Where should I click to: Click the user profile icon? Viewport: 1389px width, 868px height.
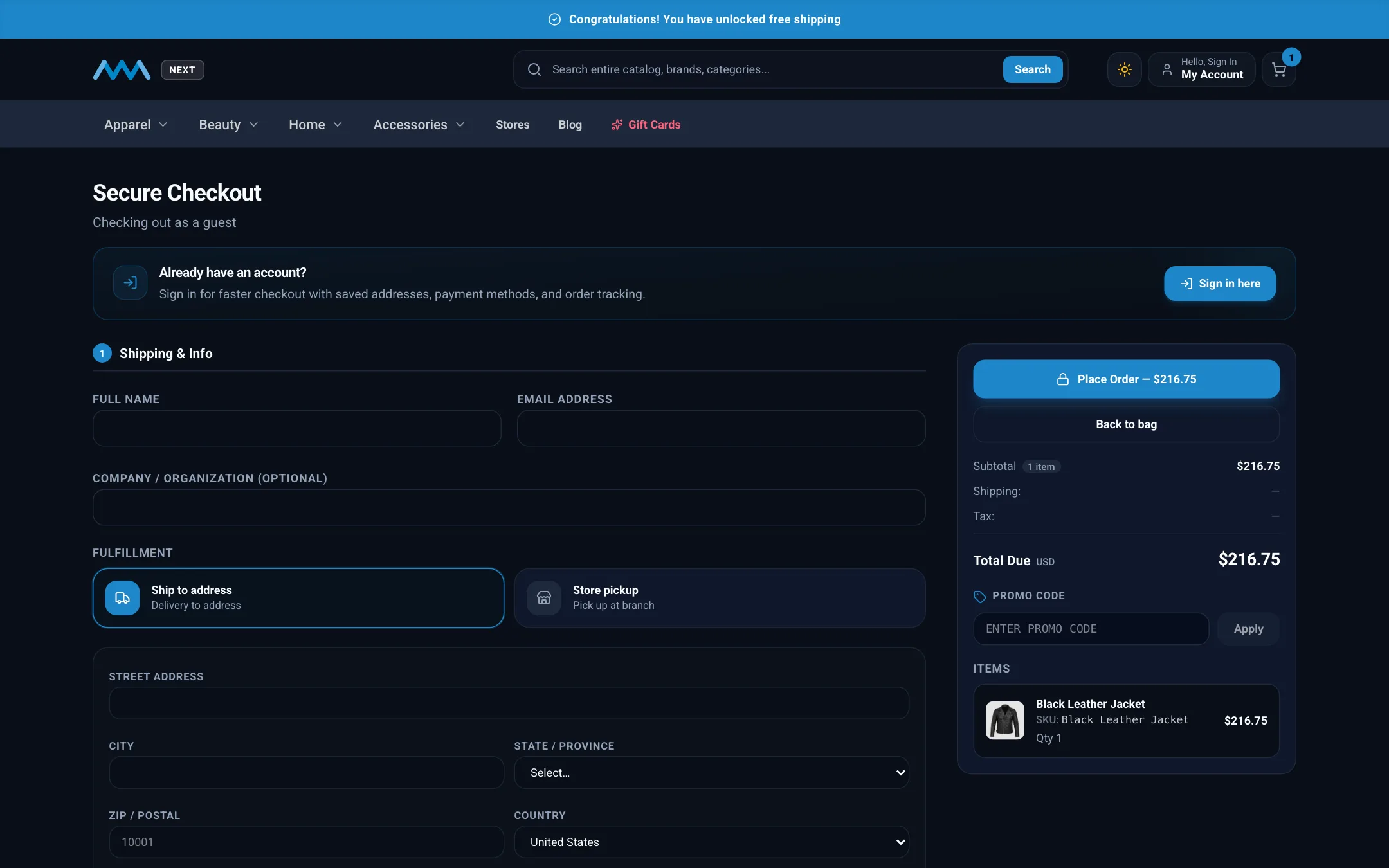point(1167,69)
